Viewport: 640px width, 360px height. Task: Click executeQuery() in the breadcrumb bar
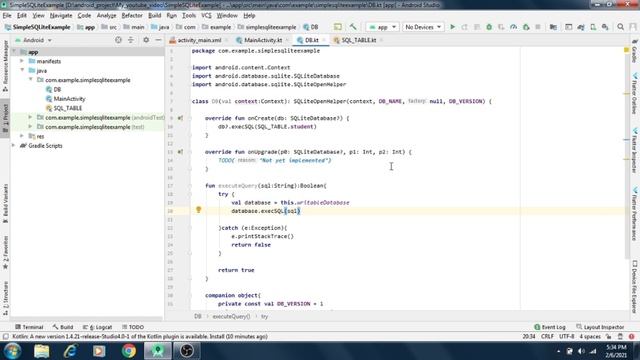click(x=231, y=316)
